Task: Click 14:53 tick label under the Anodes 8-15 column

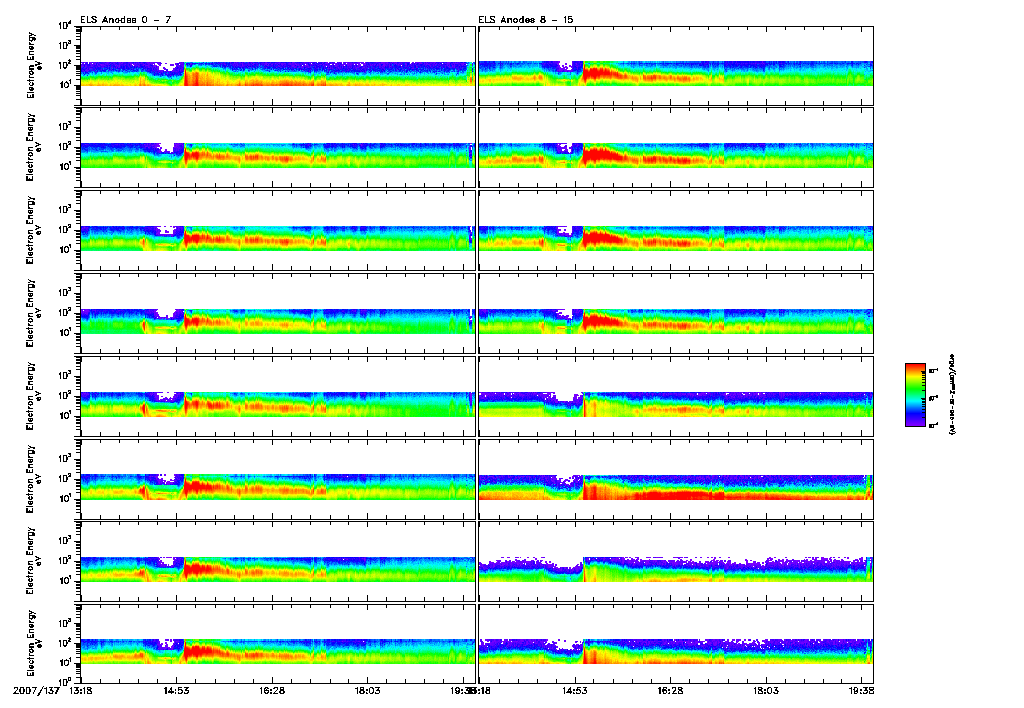Action: click(575, 690)
